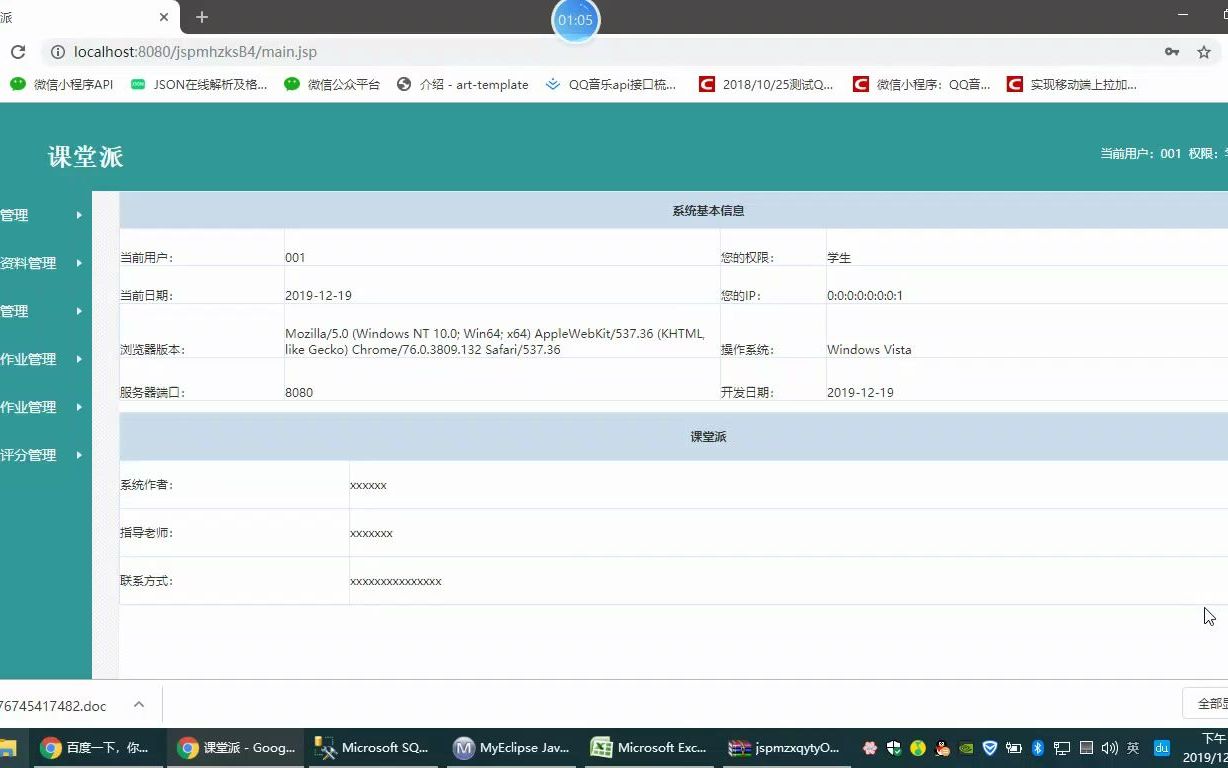This screenshot has height=768, width=1228.
Task: Open a new tab with the plus button
Action: pos(201,16)
